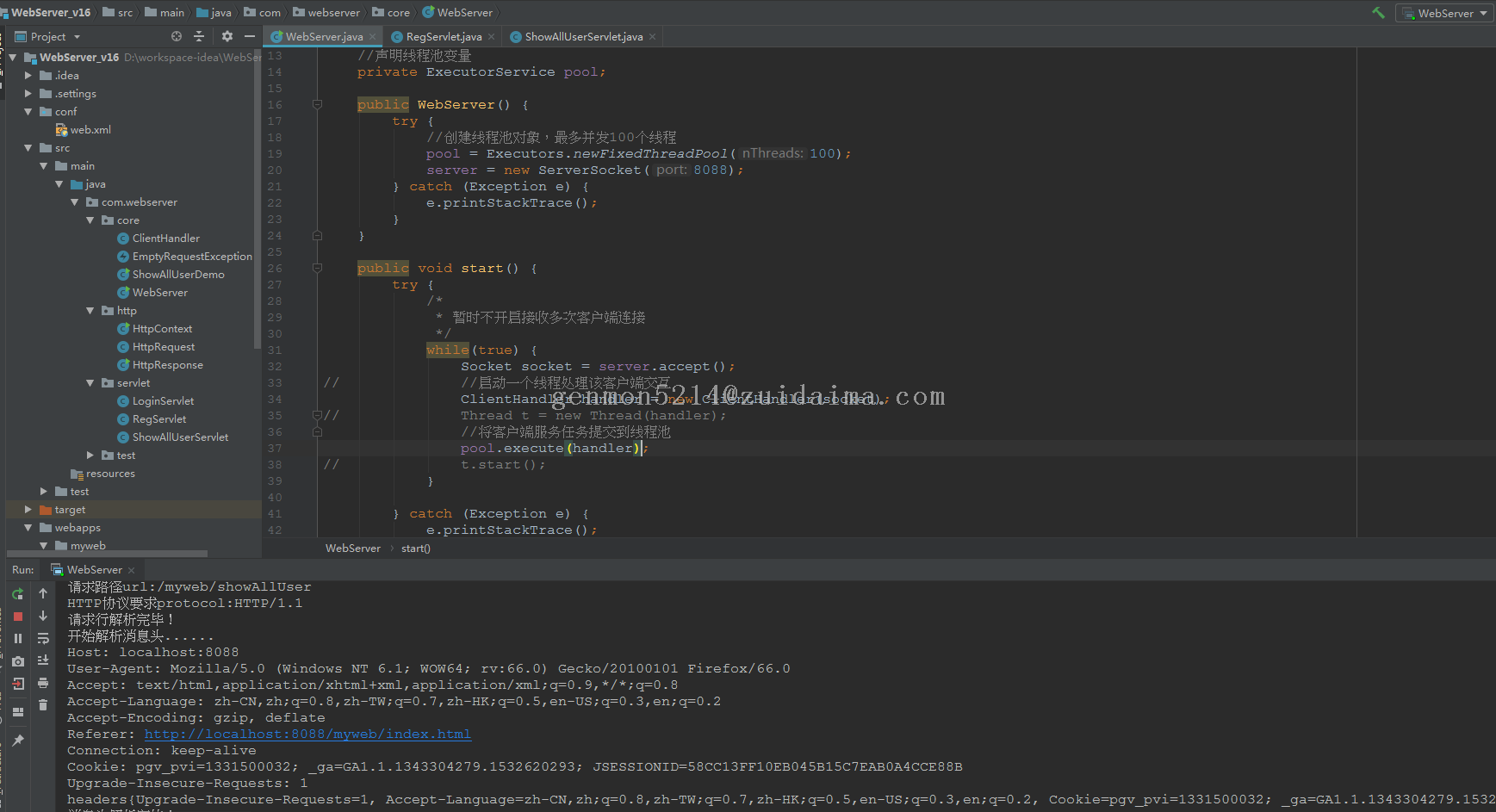Select ClientHandler class in project tree
Viewport: 1496px width, 812px height.
pos(158,239)
